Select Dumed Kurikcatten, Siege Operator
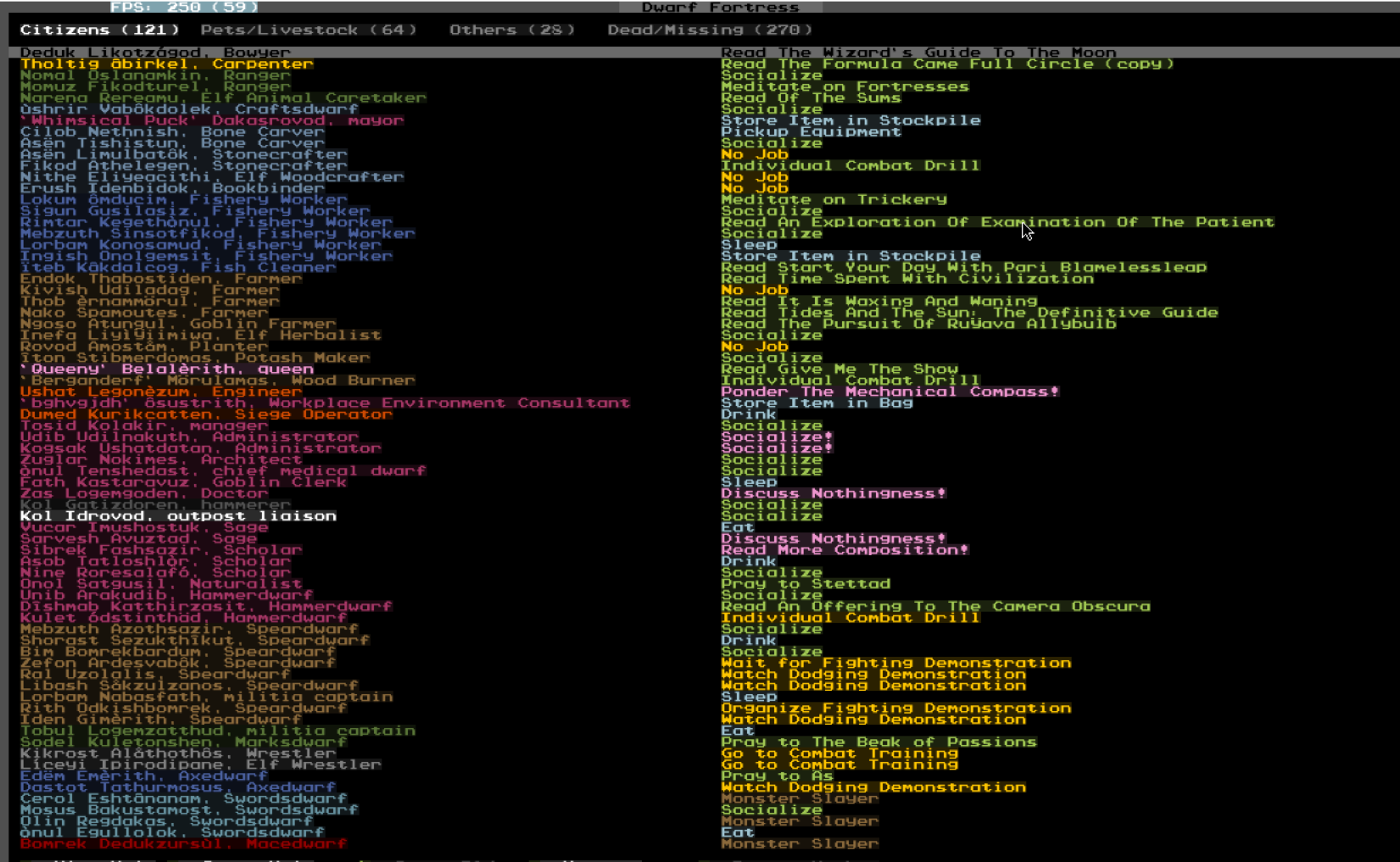Screen dimensions: 1400x862 (x=206, y=414)
